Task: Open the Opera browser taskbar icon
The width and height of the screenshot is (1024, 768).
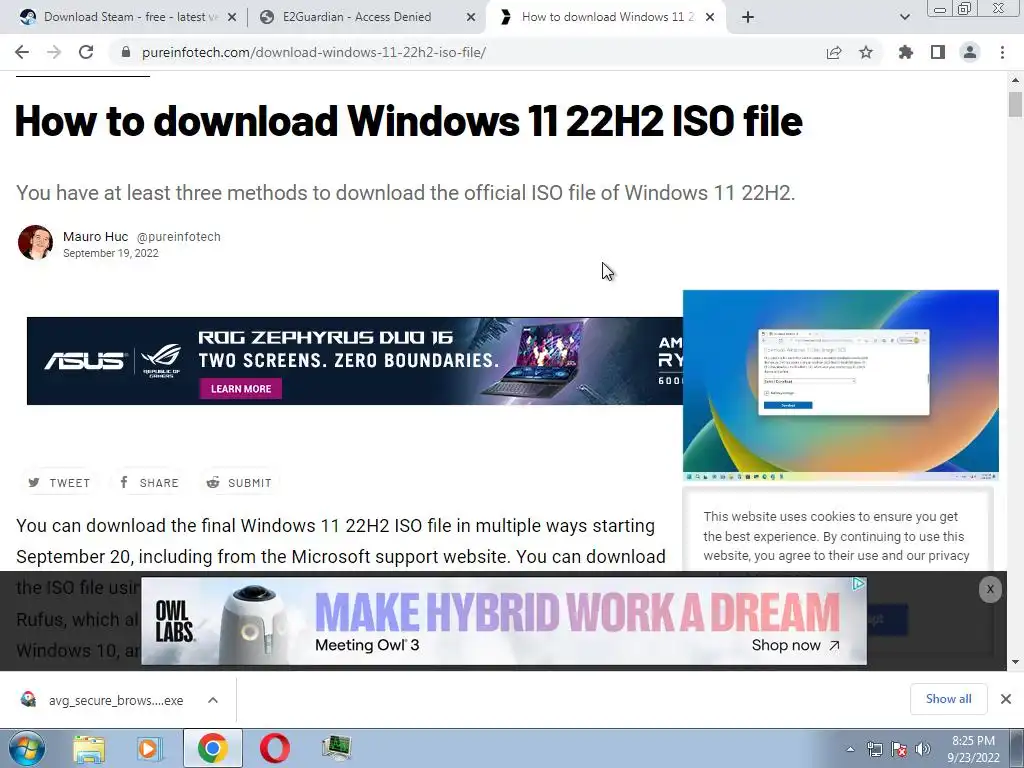Action: (x=275, y=748)
